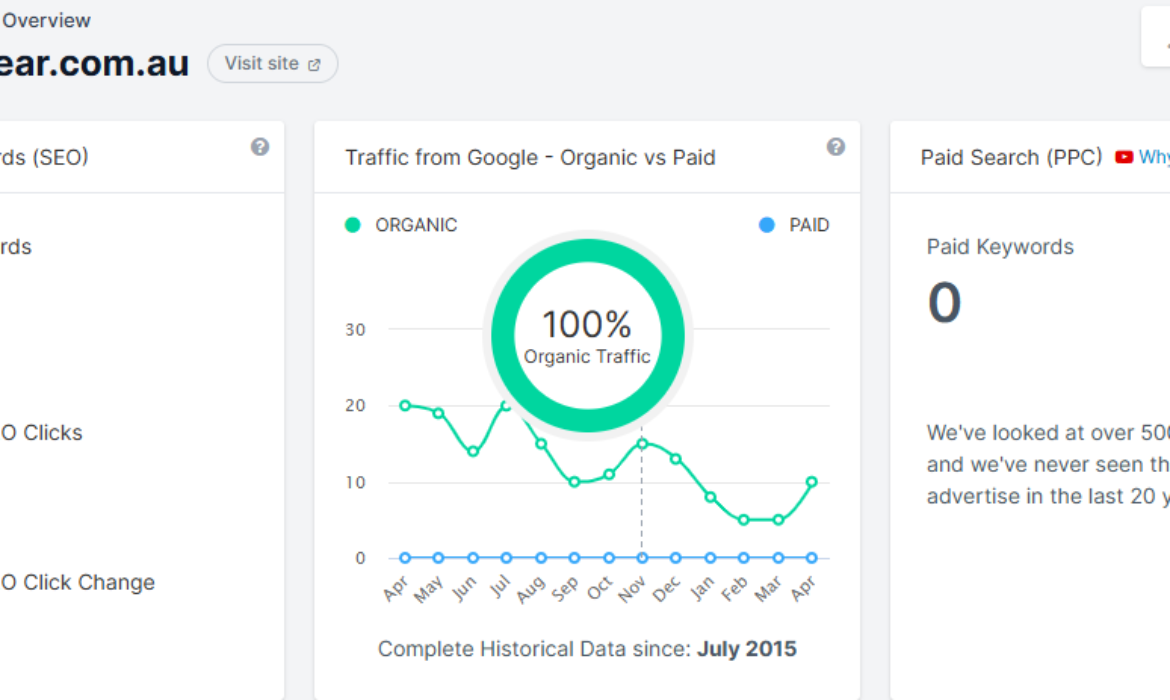
Task: Click the Paid Search (PPC) card title
Action: pyautogui.click(x=1011, y=157)
